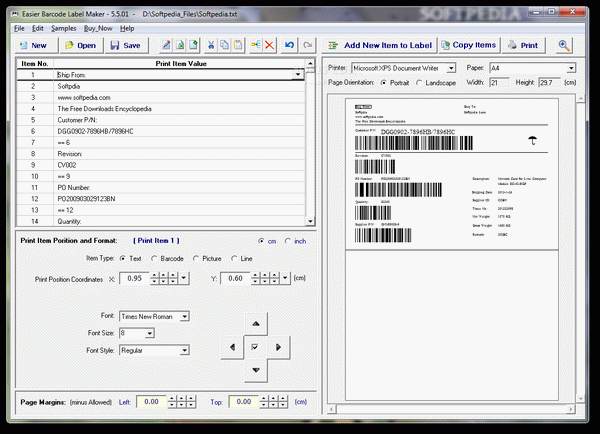Select row 'PO200903029123BN'

point(161,199)
